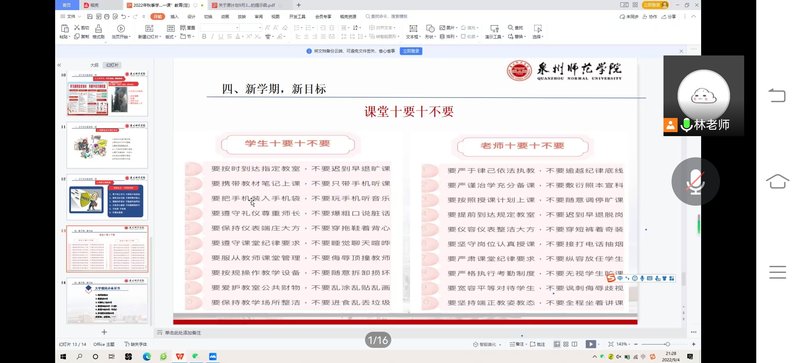This screenshot has width=798, height=363.
Task: Toggle the muted microphone button
Action: pyautogui.click(x=696, y=182)
